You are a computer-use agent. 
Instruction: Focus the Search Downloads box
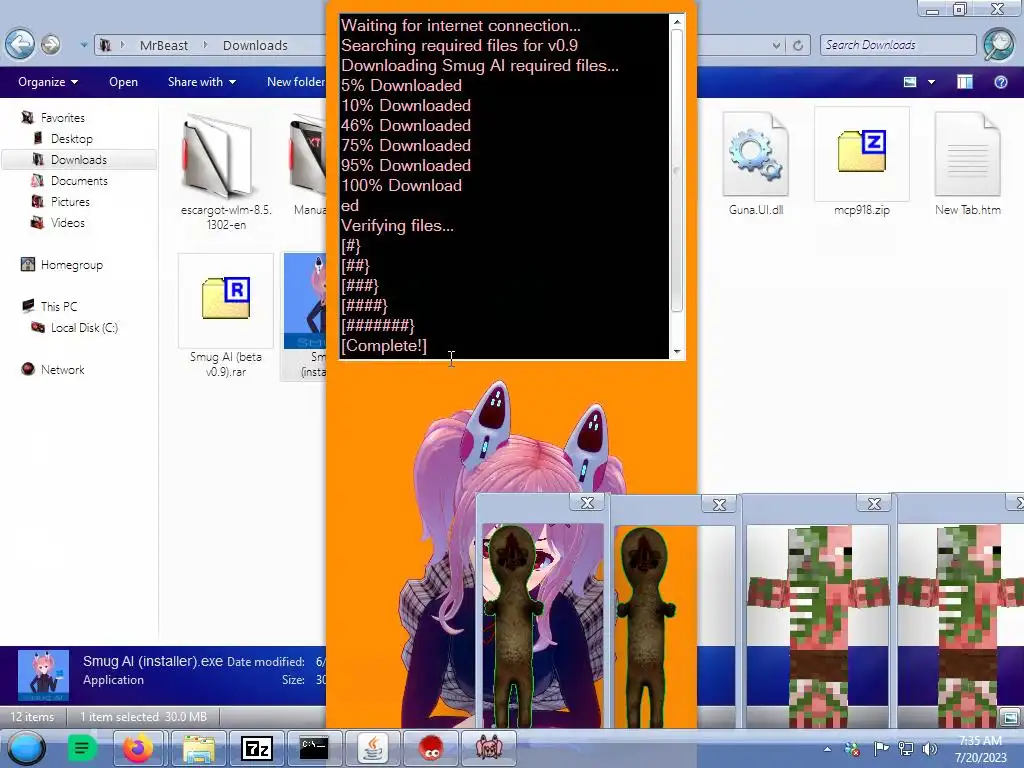click(x=898, y=44)
